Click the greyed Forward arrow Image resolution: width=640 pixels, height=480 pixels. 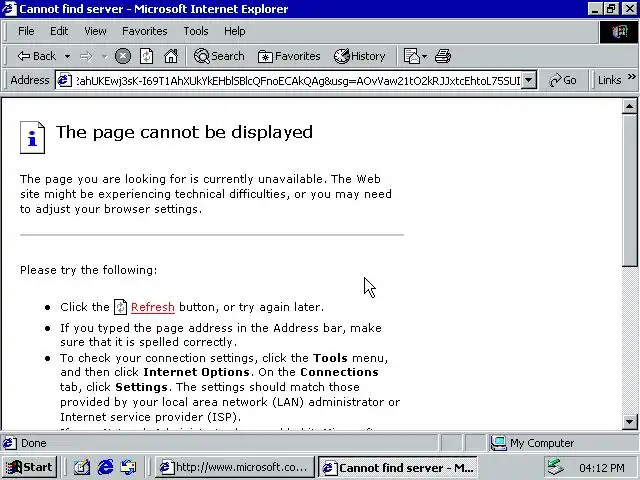pyautogui.click(x=86, y=56)
